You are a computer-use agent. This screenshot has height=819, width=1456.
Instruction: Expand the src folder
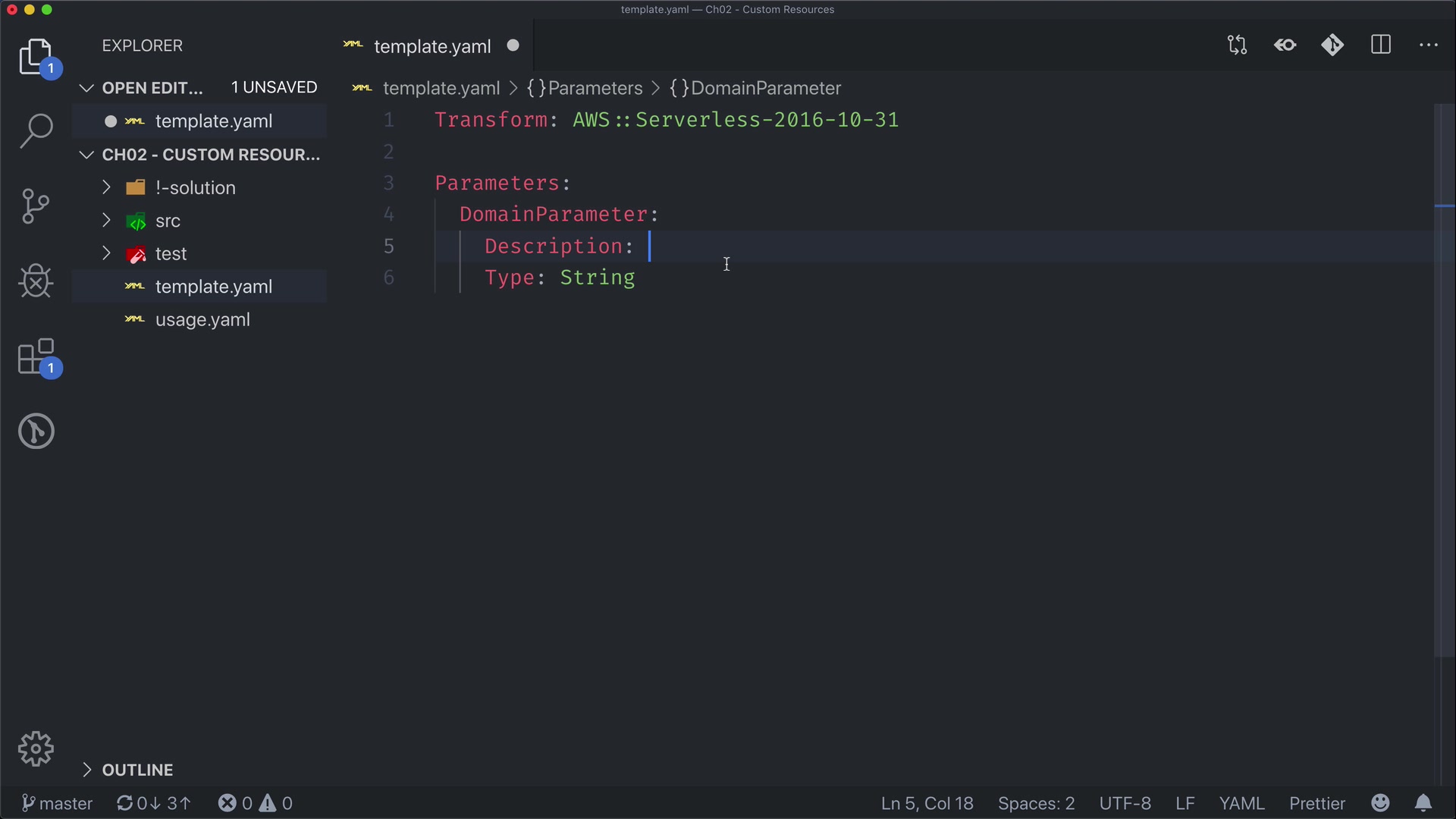point(168,221)
